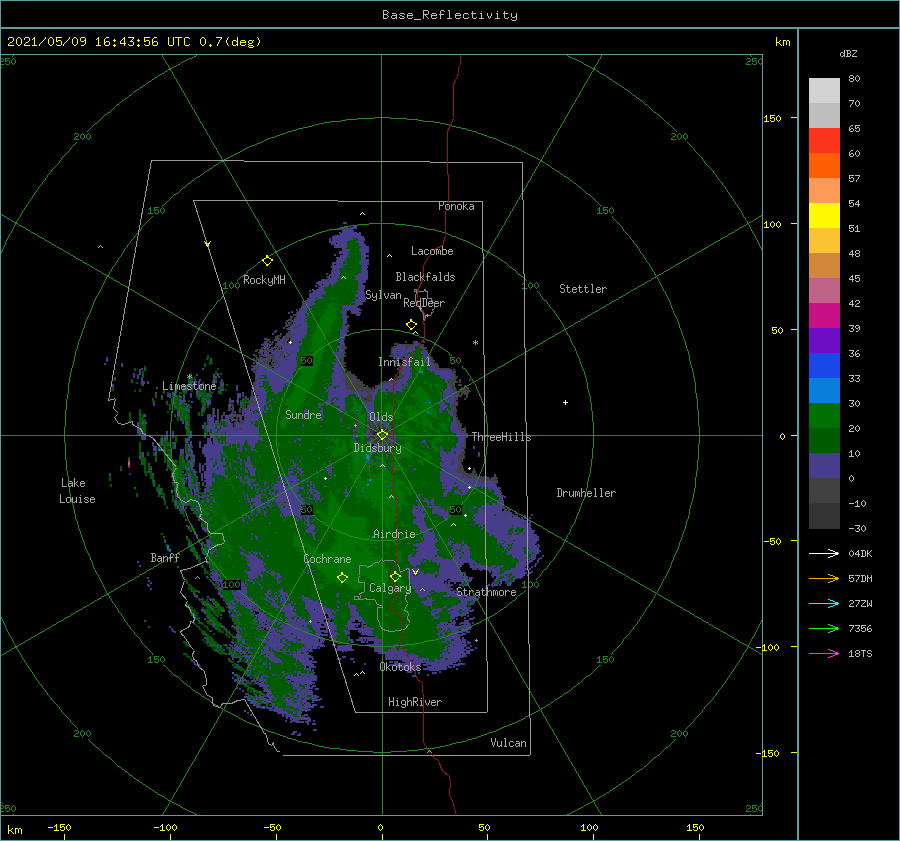Viewport: 900px width, 841px height.
Task: Click the magenta 18TS arrow in legend
Action: [x=824, y=653]
